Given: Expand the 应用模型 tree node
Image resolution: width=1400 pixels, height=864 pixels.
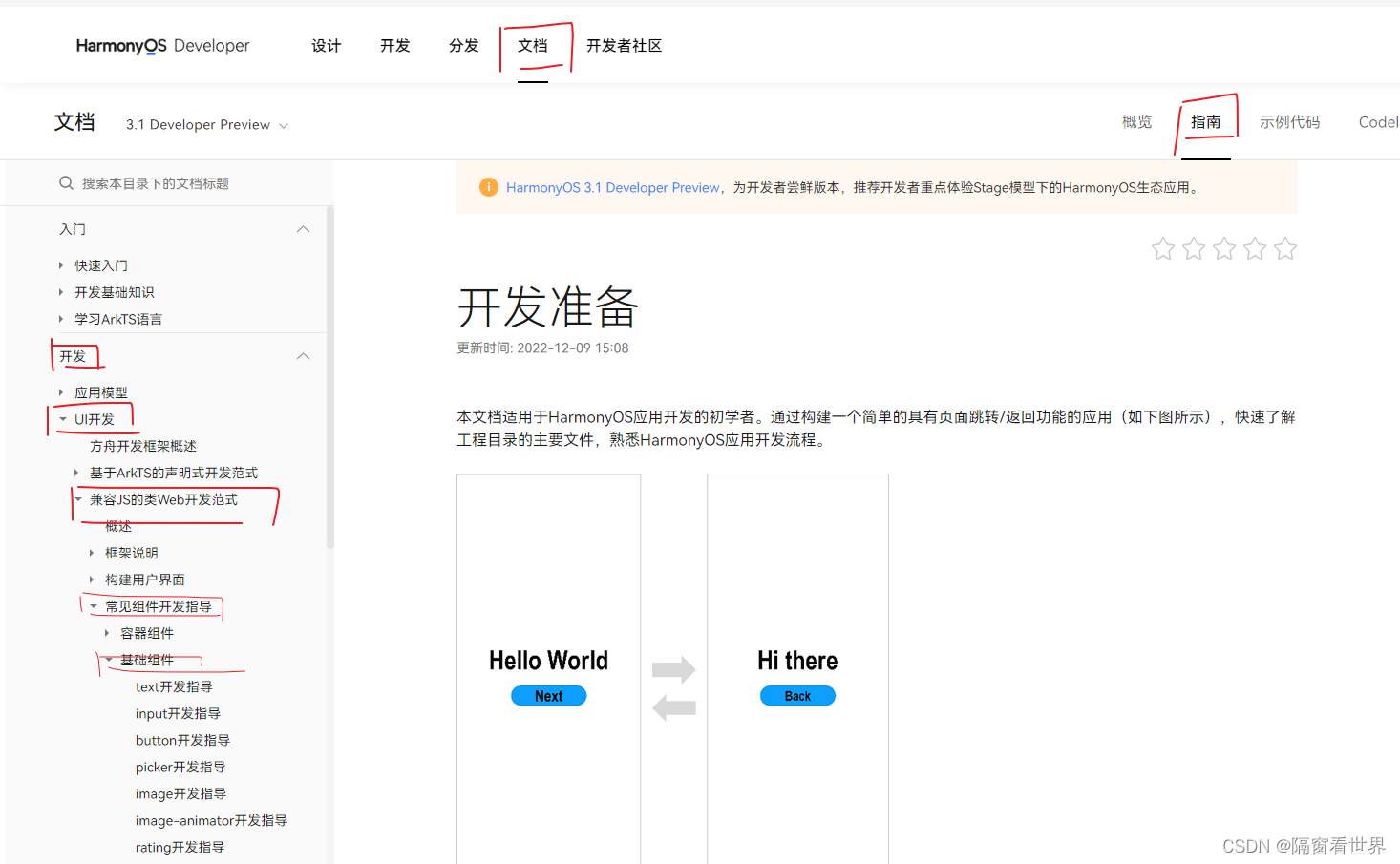Looking at the screenshot, I should pyautogui.click(x=61, y=392).
